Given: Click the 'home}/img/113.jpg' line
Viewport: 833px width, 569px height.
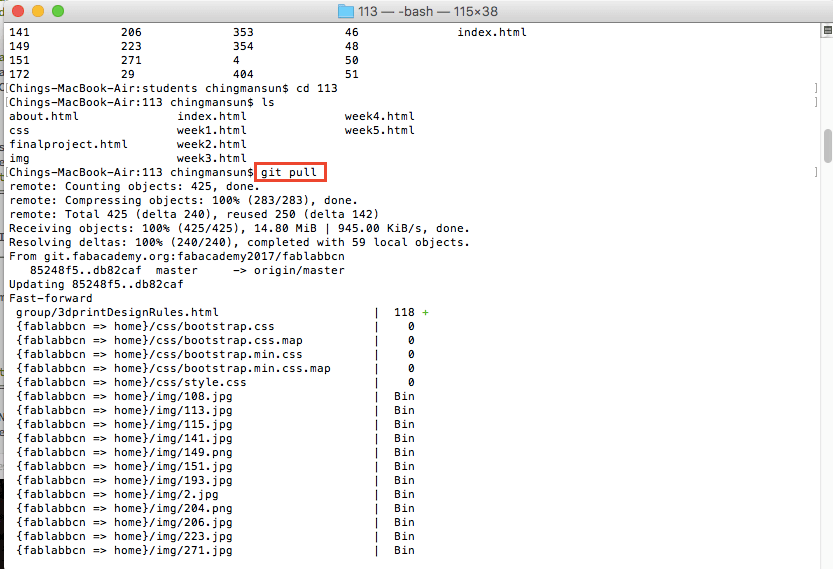Looking at the screenshot, I should (x=124, y=410).
